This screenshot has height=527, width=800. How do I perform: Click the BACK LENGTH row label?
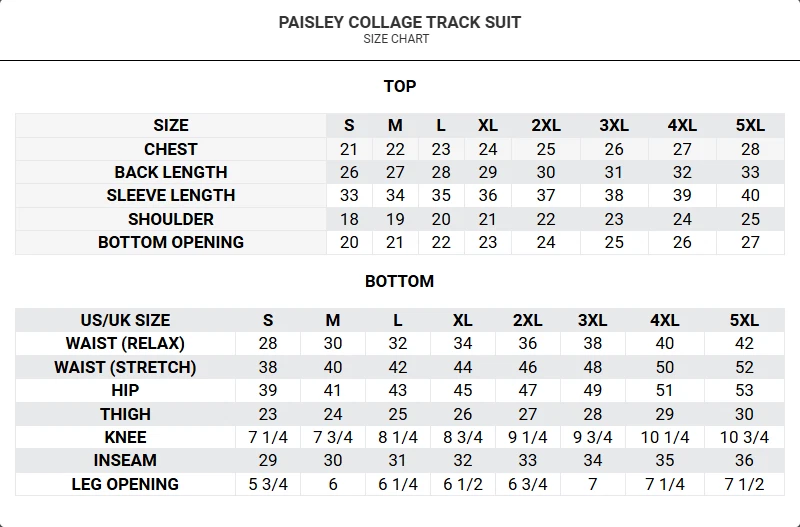coord(171,172)
